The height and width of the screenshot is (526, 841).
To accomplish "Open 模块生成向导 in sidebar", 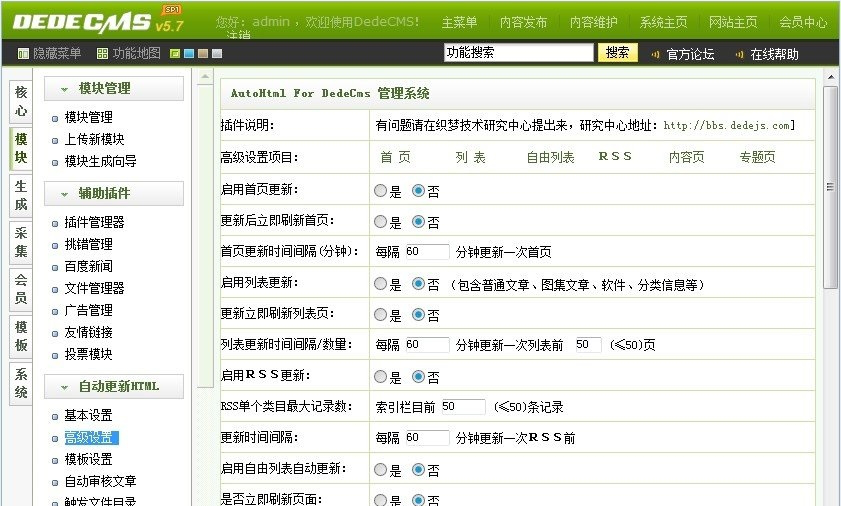I will click(100, 161).
